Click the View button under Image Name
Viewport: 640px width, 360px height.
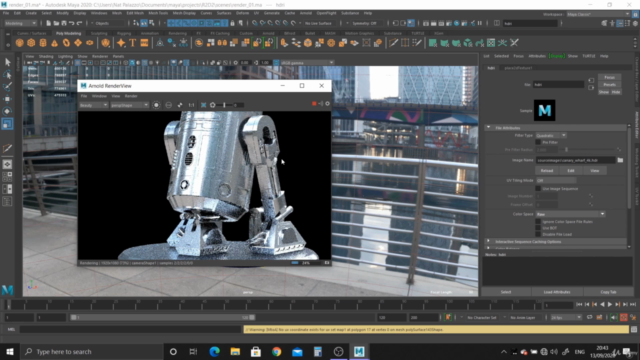pyautogui.click(x=595, y=171)
